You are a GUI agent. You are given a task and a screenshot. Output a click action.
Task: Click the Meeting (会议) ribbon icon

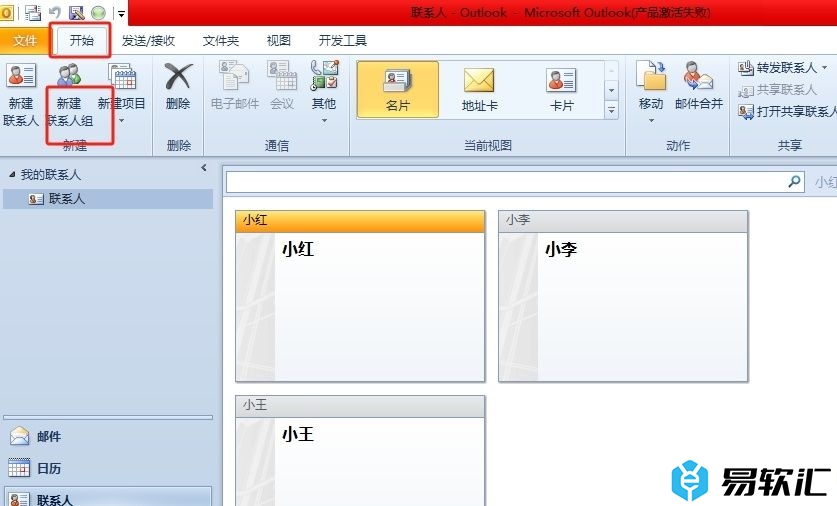coord(282,75)
